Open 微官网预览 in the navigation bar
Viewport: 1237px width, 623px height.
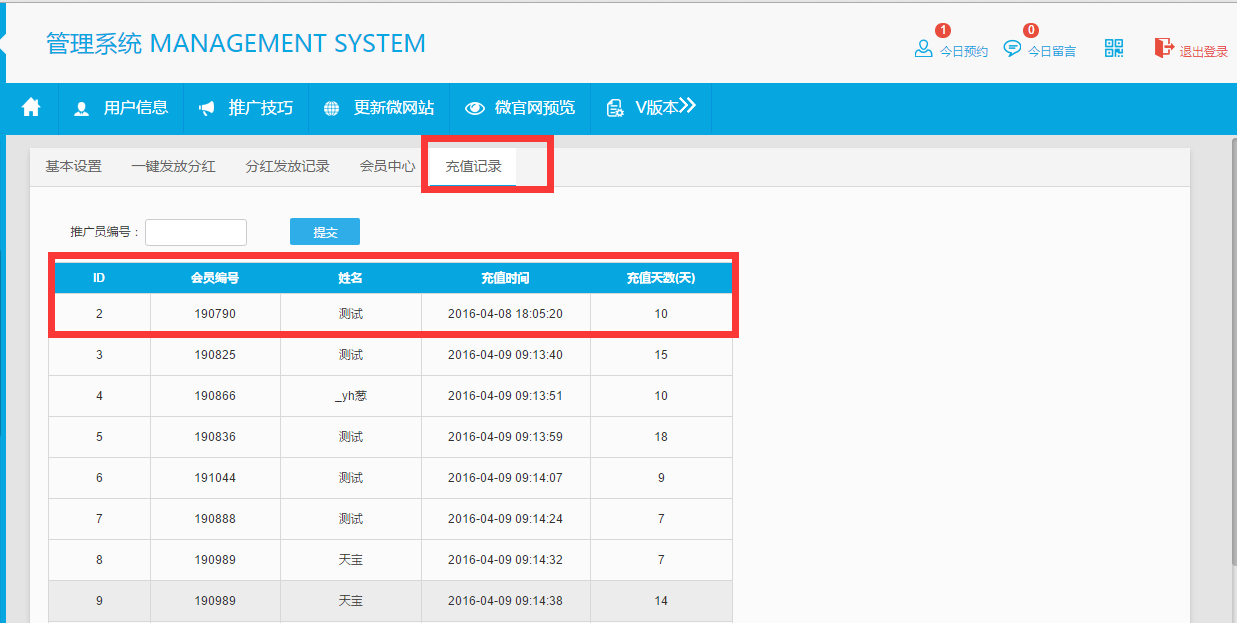(x=520, y=108)
